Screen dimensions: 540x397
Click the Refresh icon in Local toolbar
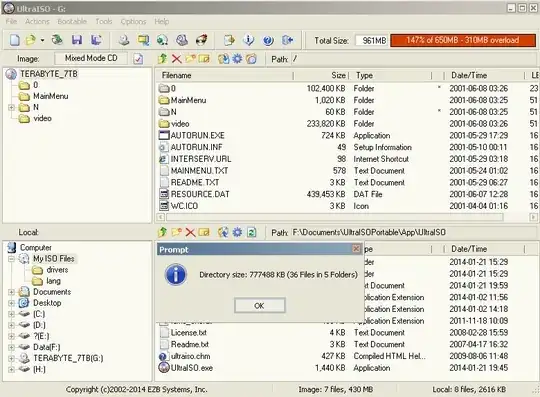[252, 232]
